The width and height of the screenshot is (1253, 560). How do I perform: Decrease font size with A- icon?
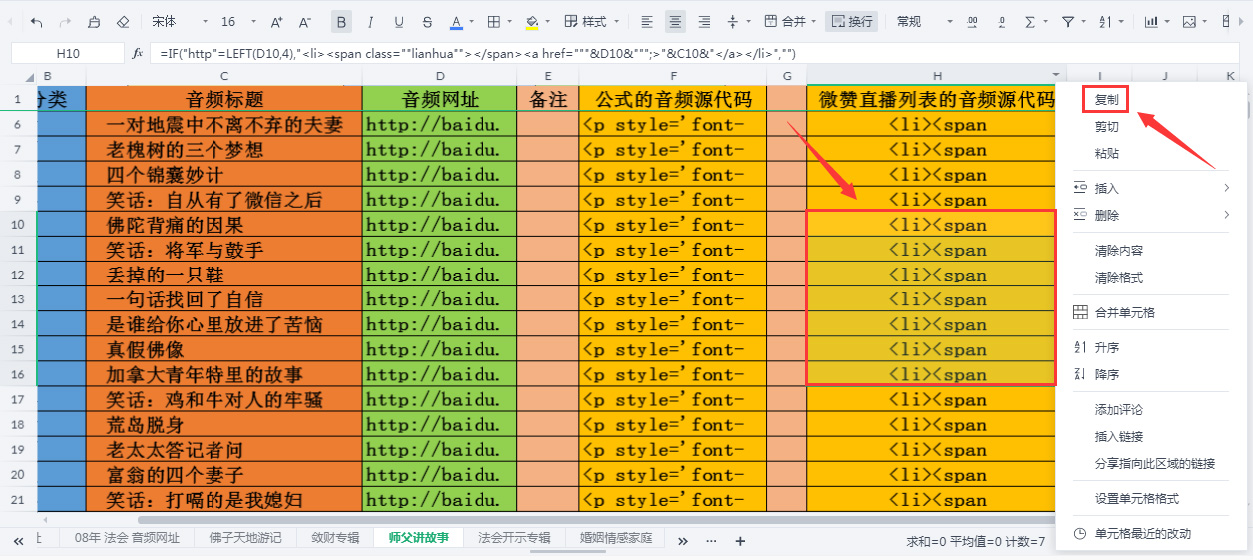pyautogui.click(x=305, y=21)
